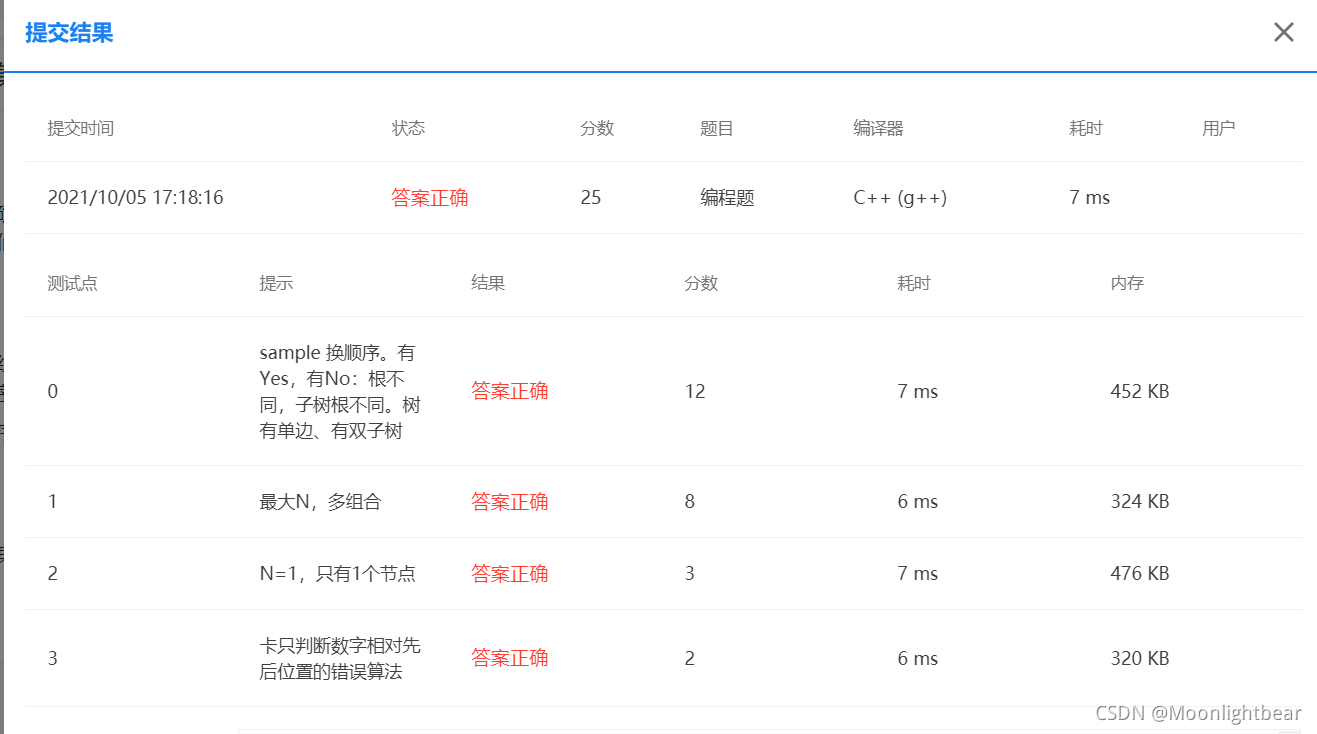Image resolution: width=1317 pixels, height=734 pixels.
Task: Click the 测试点 column header
Action: (x=73, y=283)
